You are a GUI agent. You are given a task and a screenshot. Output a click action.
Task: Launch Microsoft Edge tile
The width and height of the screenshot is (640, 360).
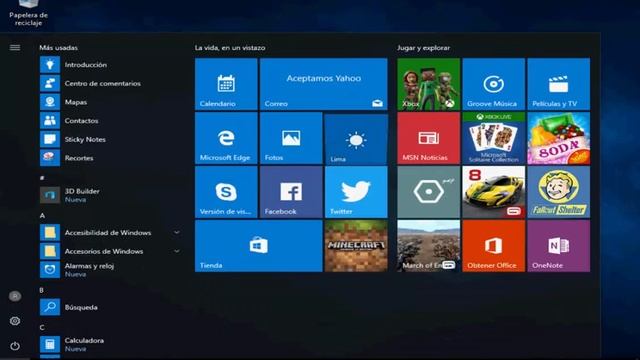click(226, 138)
